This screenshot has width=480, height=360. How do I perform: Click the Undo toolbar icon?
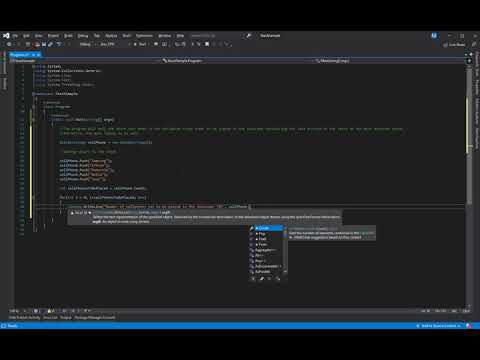(x=59, y=44)
